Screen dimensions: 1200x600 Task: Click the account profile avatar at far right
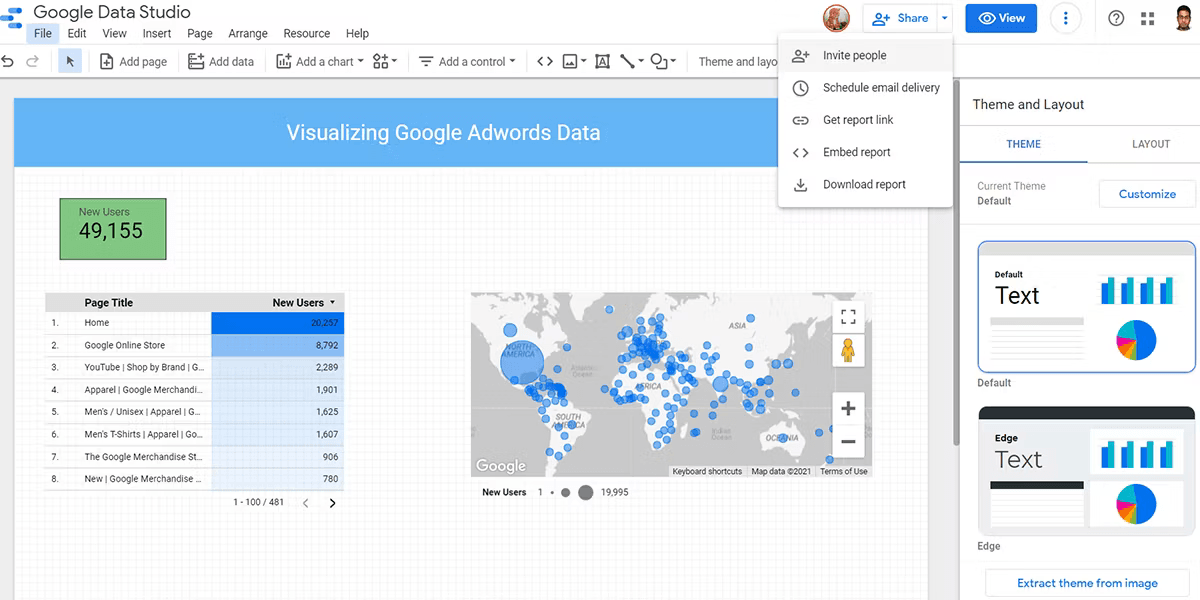click(x=1184, y=18)
